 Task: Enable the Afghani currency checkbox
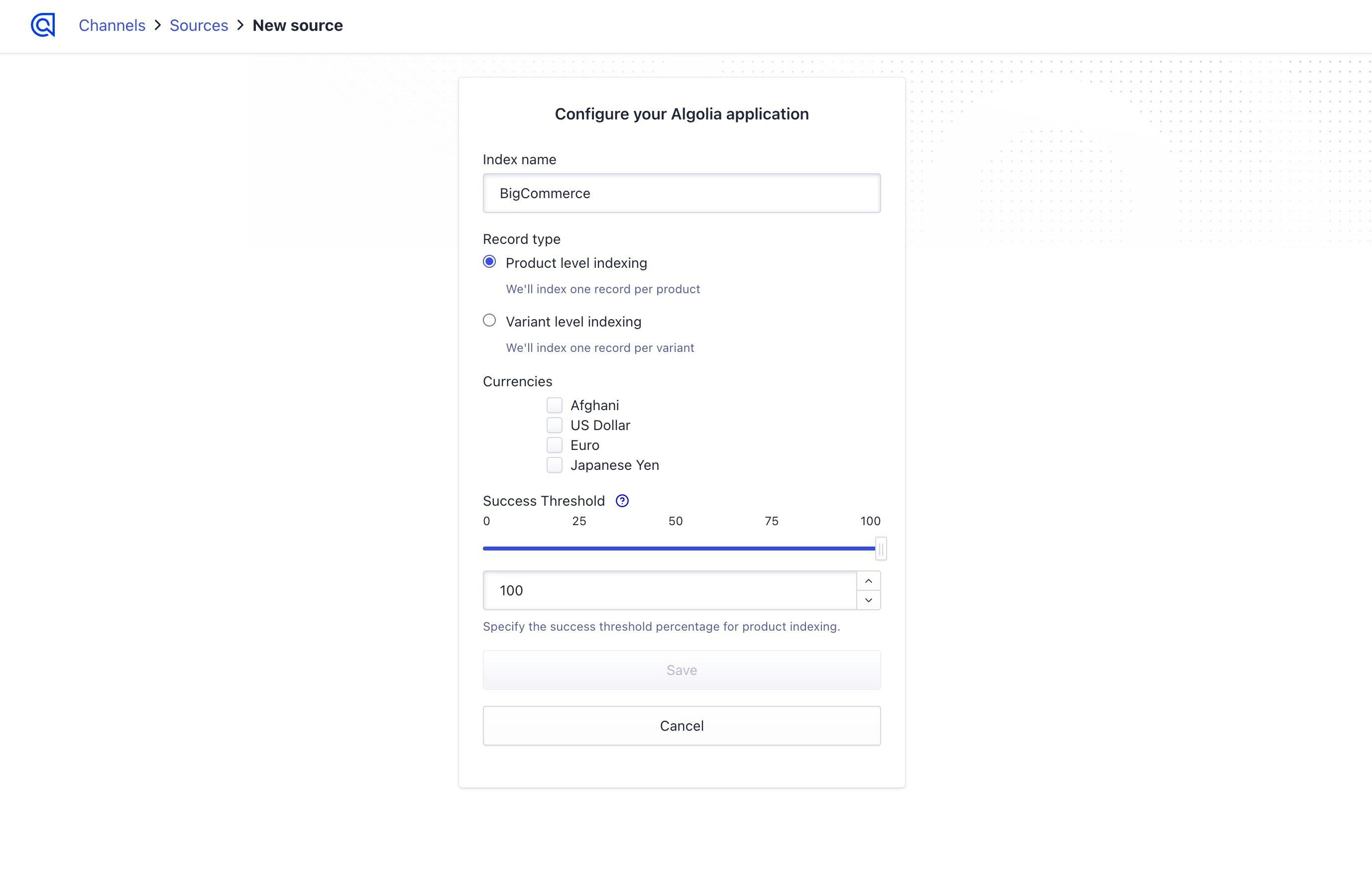554,405
